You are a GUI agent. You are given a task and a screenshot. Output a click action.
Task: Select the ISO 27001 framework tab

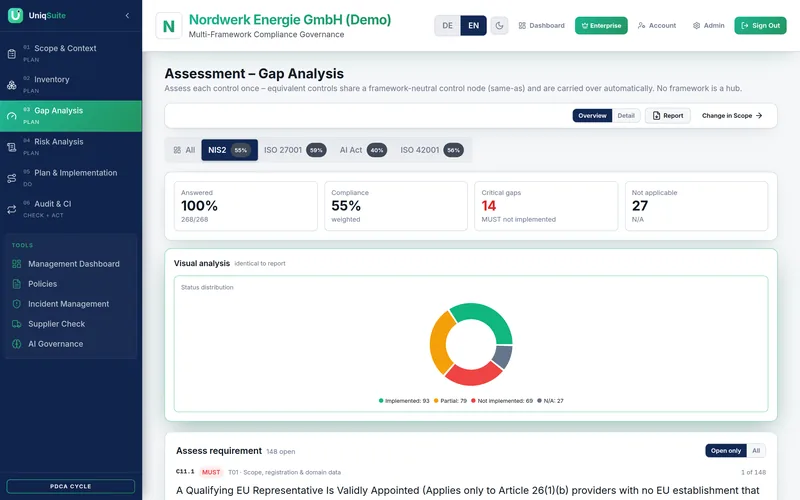coord(295,150)
